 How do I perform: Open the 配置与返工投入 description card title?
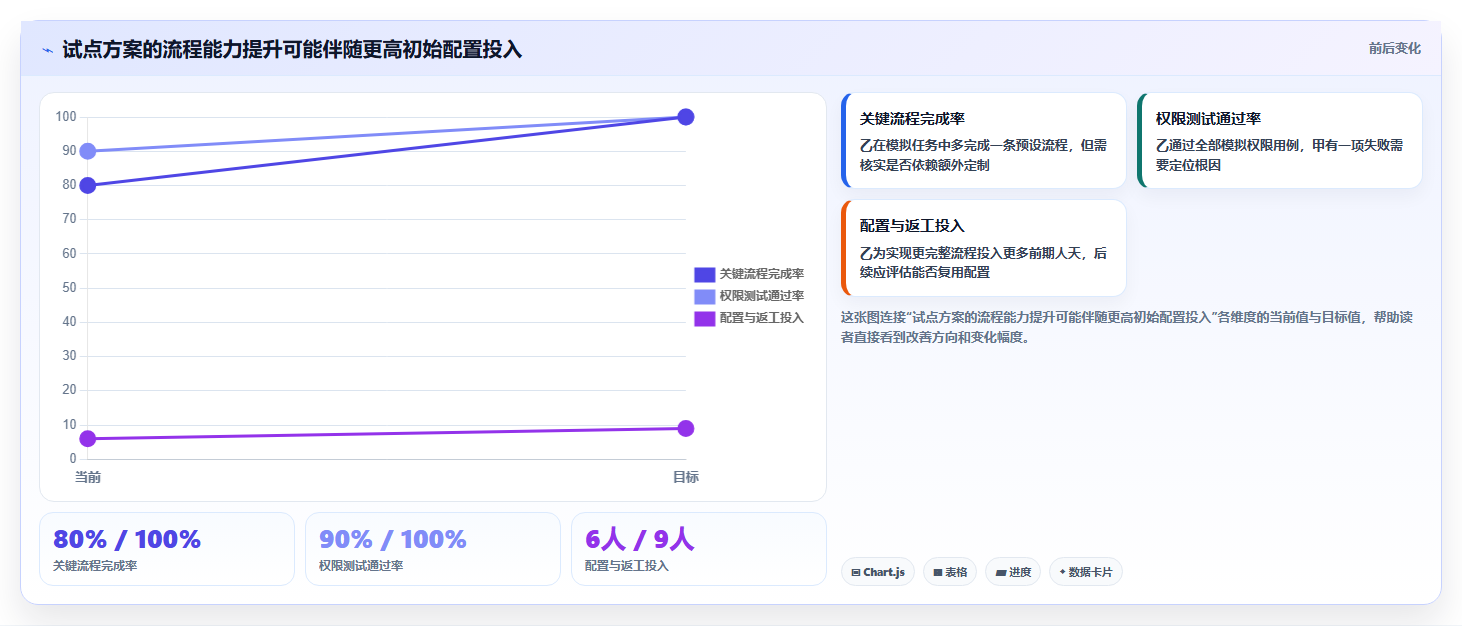pos(912,226)
